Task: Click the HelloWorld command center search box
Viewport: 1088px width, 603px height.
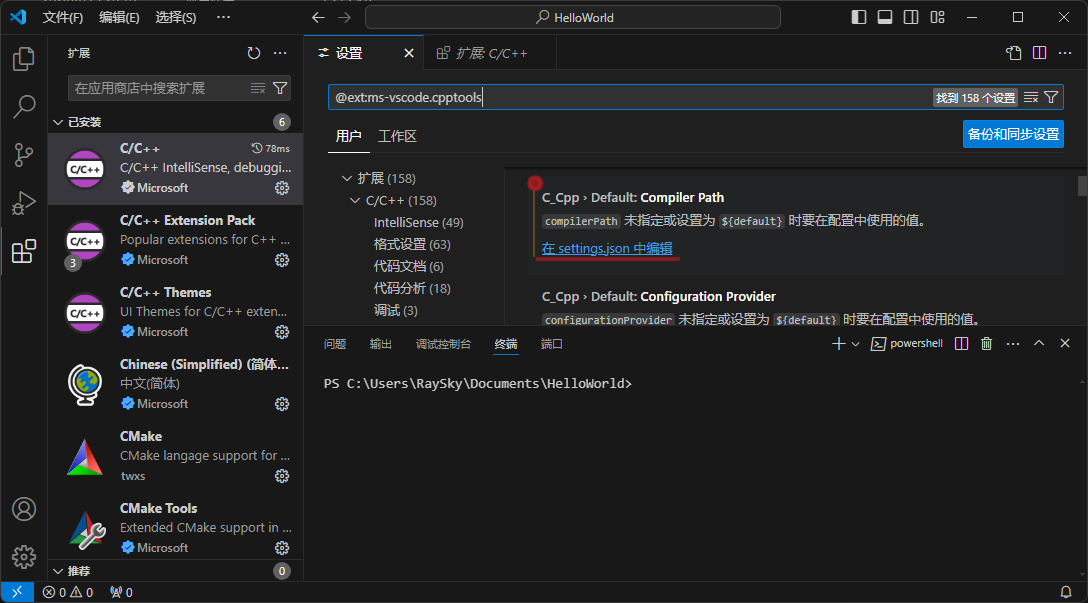Action: (572, 17)
